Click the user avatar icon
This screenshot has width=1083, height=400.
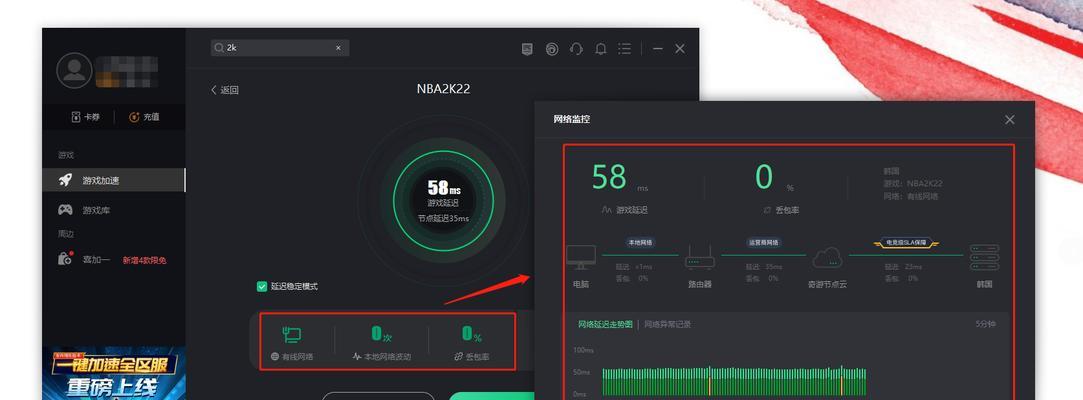coord(75,71)
